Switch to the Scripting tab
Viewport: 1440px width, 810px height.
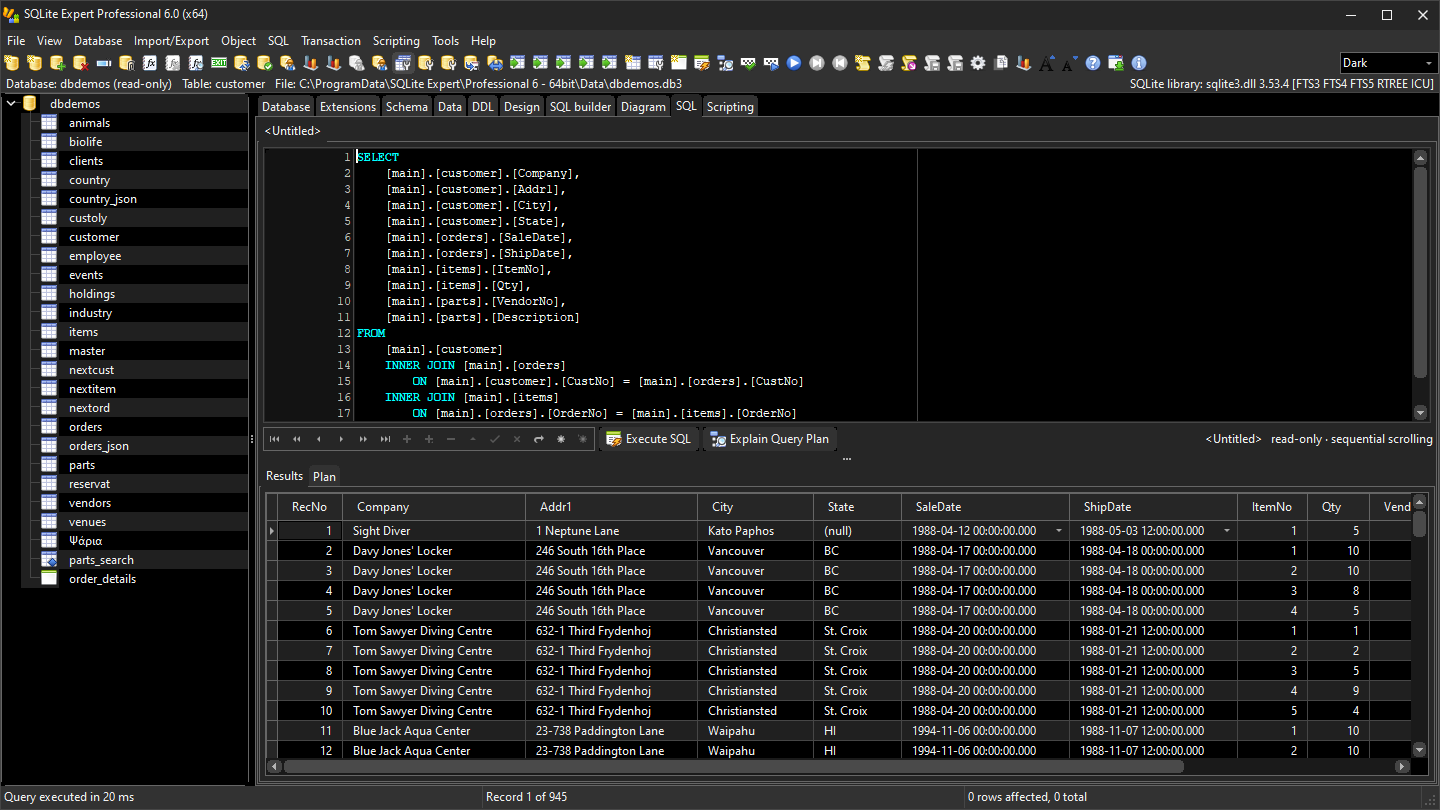coord(730,106)
